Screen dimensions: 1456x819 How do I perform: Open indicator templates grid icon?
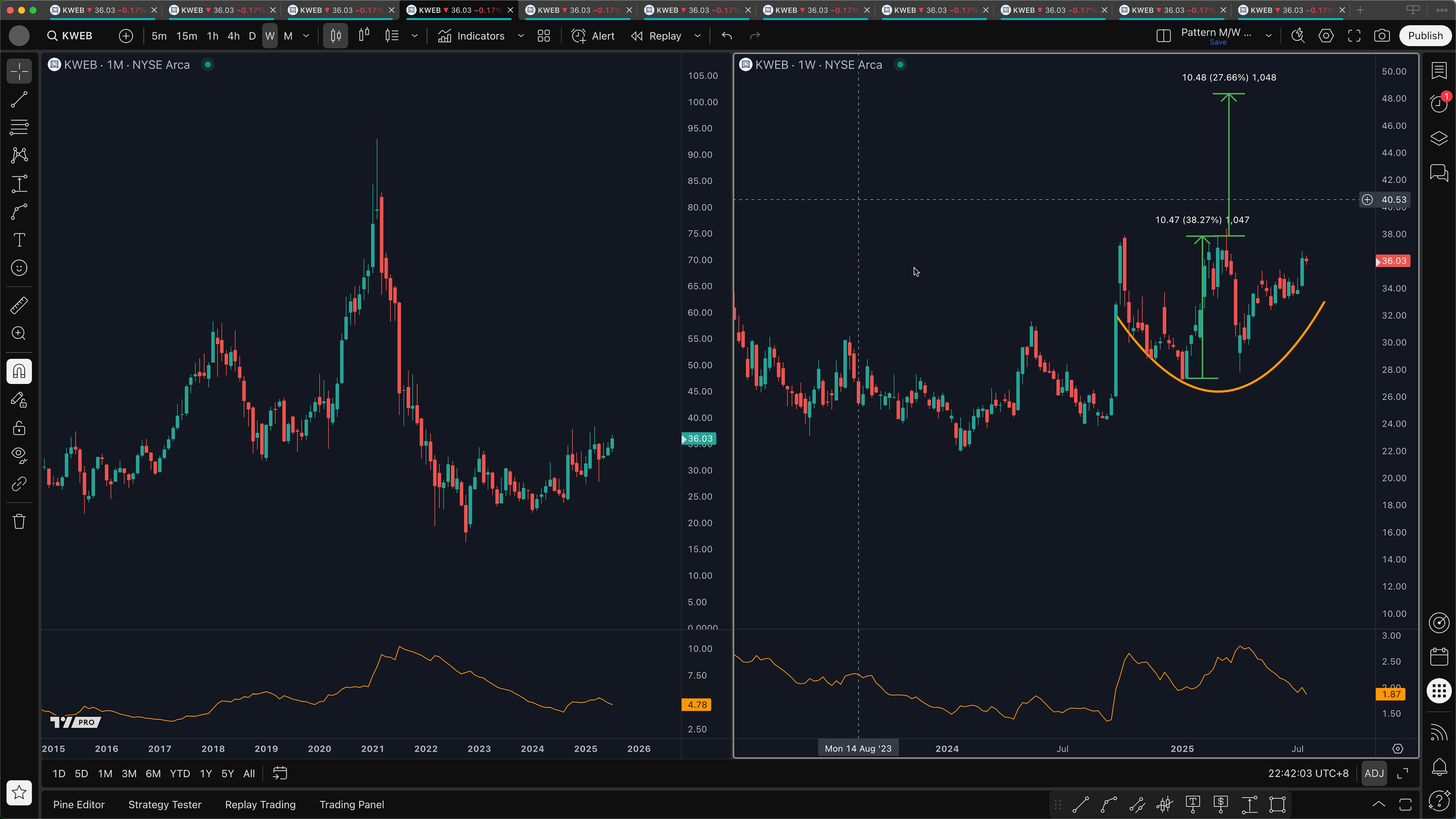coord(544,36)
